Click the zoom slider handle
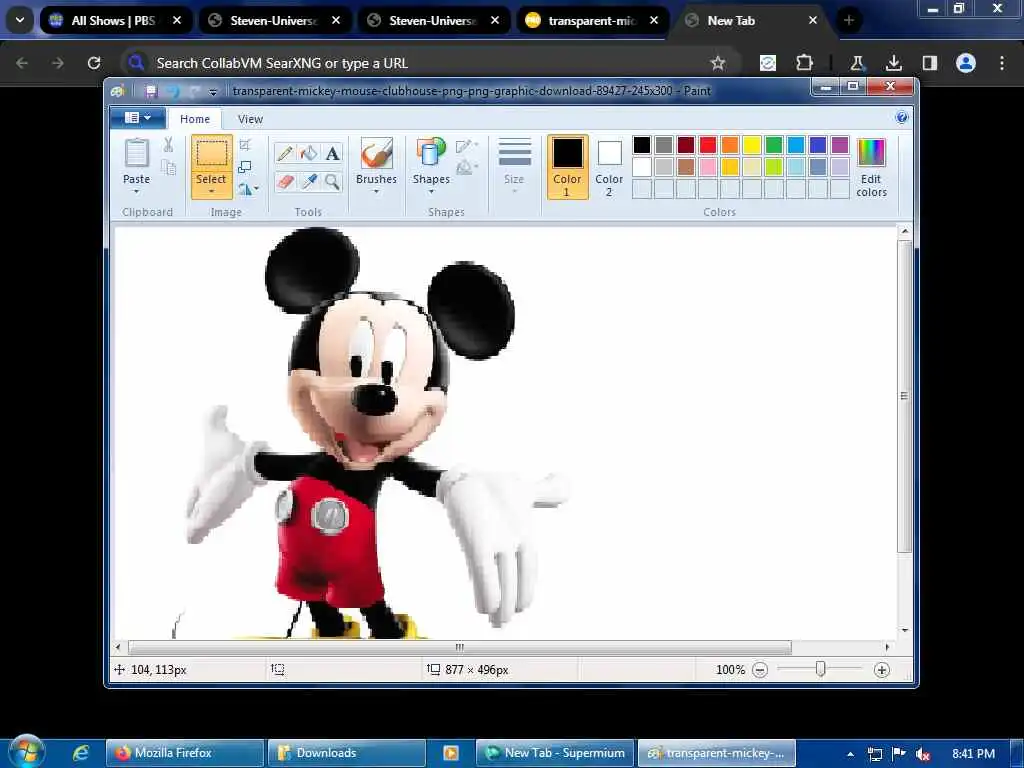The height and width of the screenshot is (768, 1024). pos(820,669)
